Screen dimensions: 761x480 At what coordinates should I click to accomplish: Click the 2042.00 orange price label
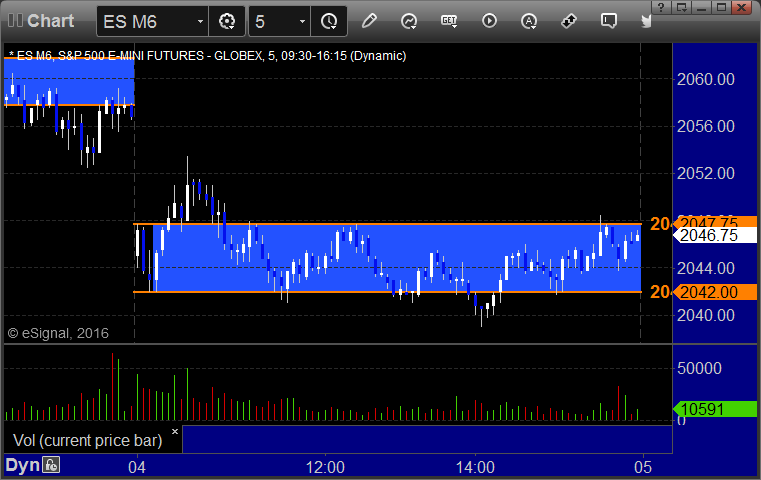715,292
